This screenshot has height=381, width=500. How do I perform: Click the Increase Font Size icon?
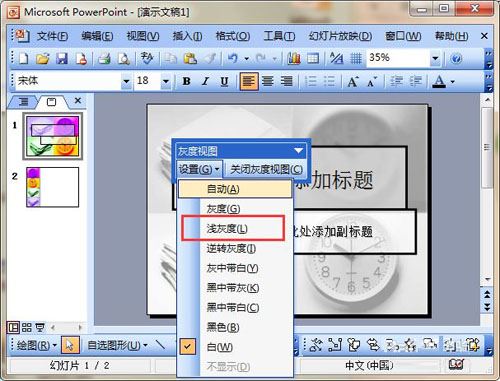tap(353, 81)
